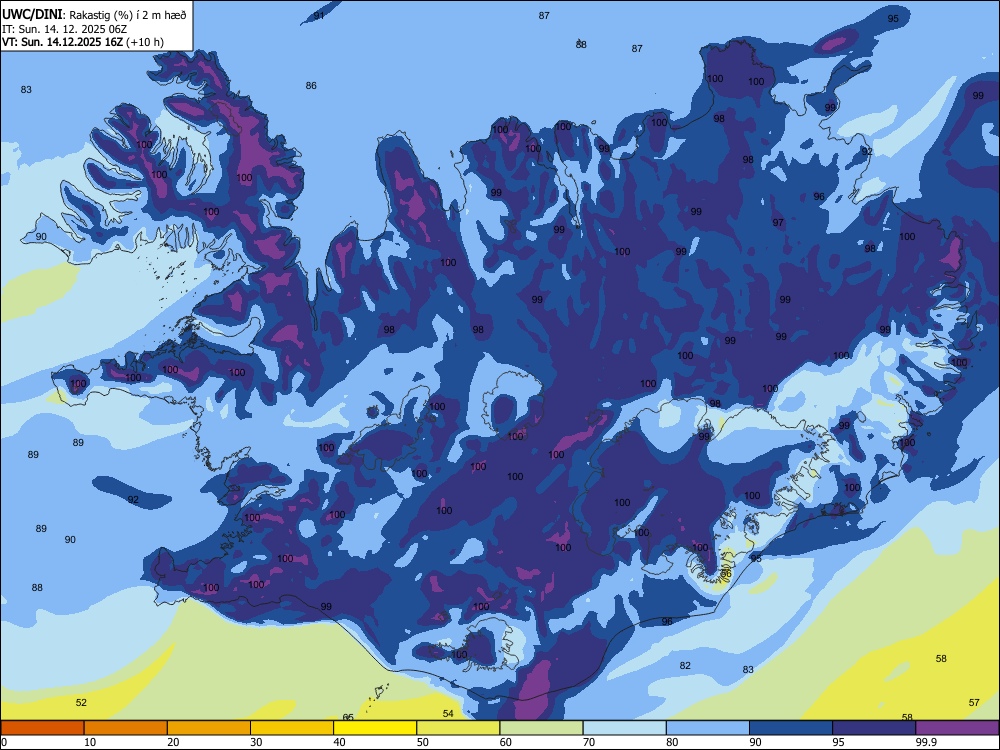The image size is (1000, 750).
Task: Click the humidity value '57' on the map
Action: tap(974, 703)
